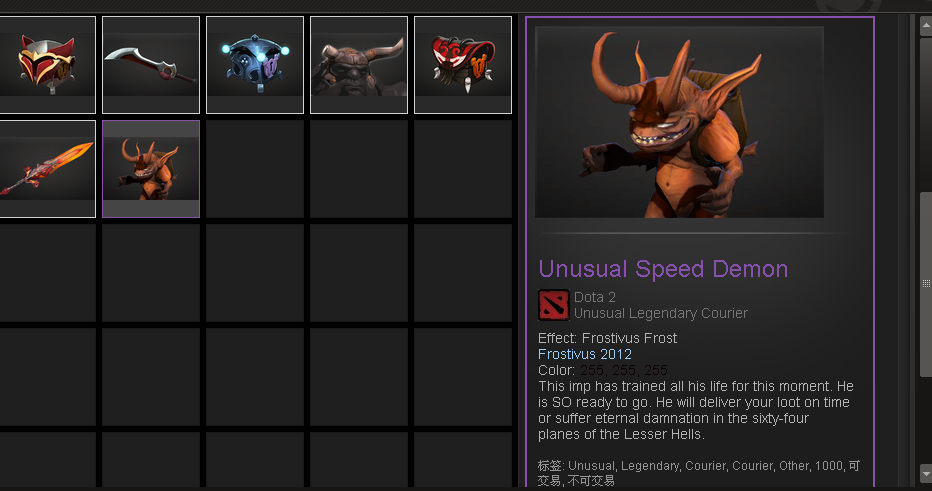Select the flaming orange sword item
Image resolution: width=932 pixels, height=491 pixels.
[47, 169]
